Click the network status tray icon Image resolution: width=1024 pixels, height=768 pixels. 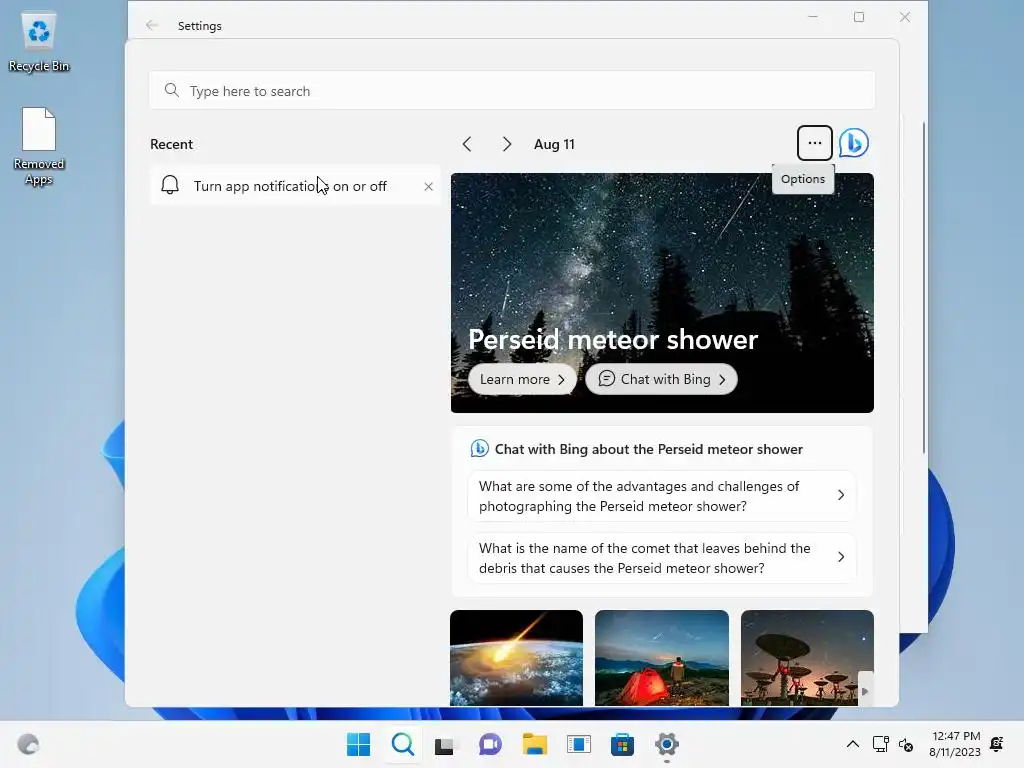(880, 744)
